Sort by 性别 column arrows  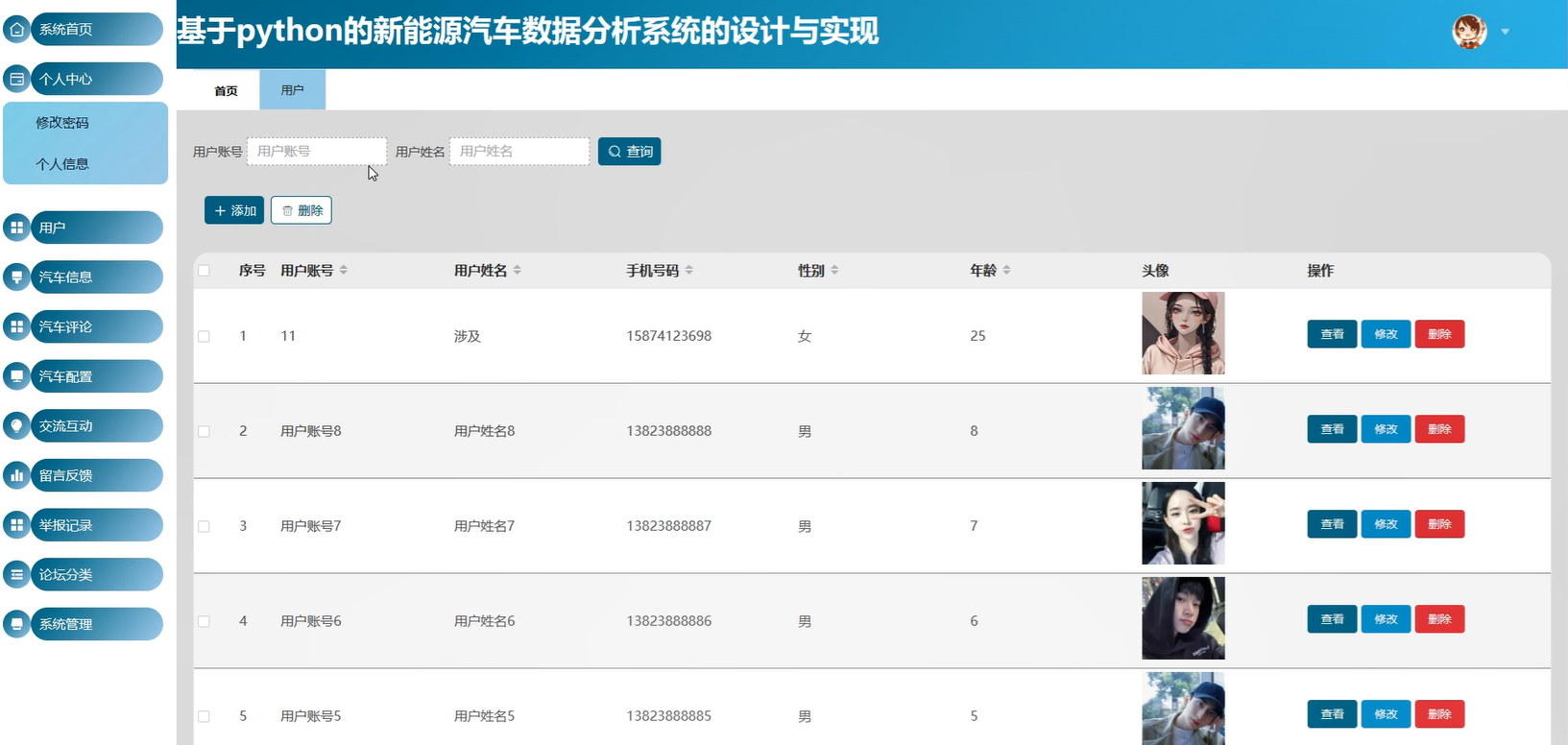(x=834, y=271)
